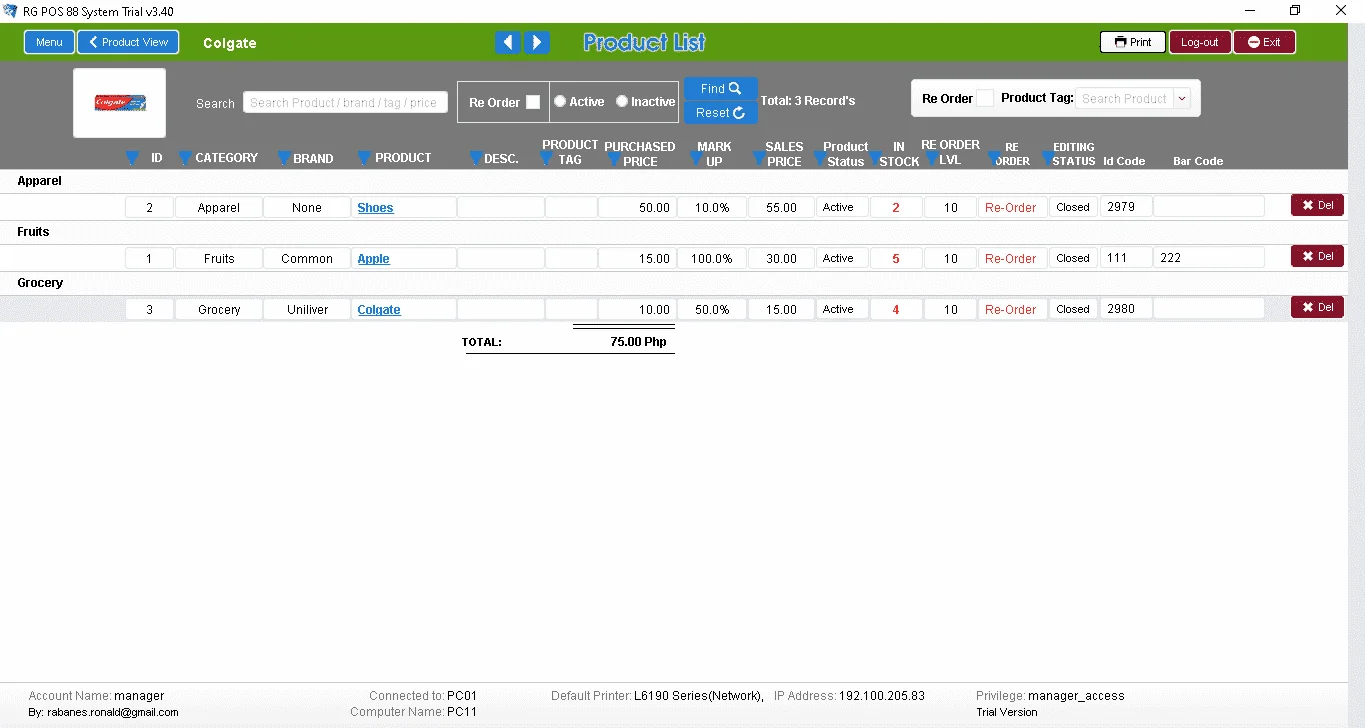Click the filter icon beside MARK UP column
The image size is (1365, 728).
696,159
